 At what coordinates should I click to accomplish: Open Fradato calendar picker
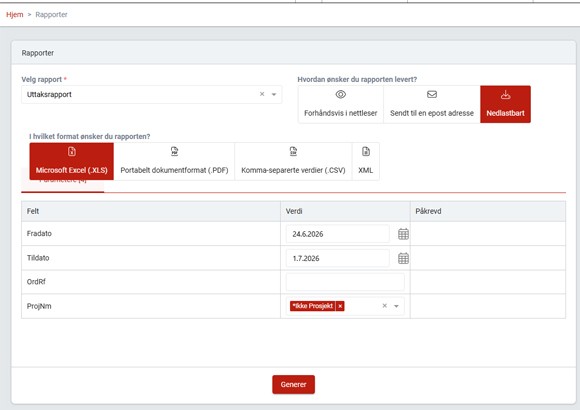(x=403, y=234)
